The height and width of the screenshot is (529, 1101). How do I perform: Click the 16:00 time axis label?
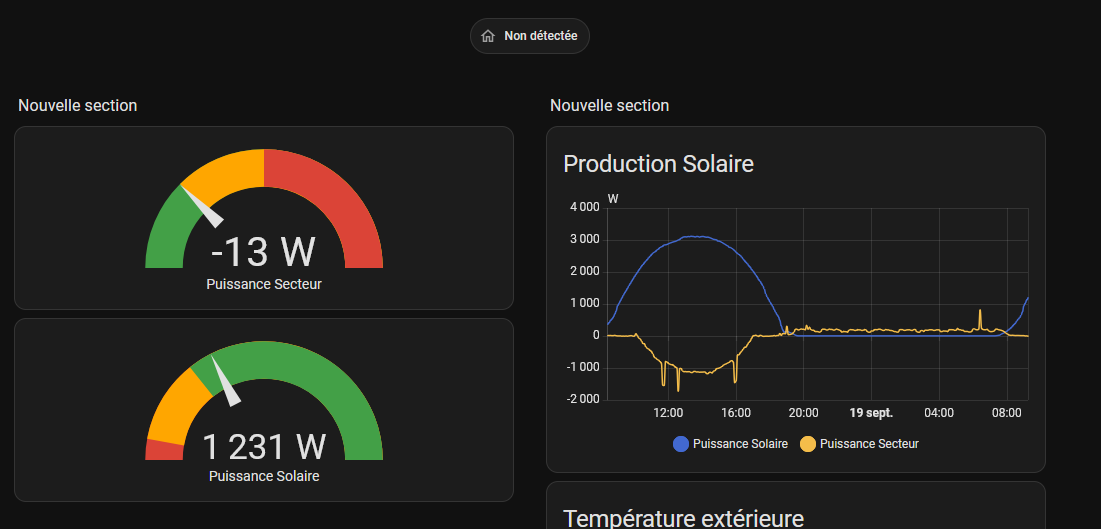(735, 413)
